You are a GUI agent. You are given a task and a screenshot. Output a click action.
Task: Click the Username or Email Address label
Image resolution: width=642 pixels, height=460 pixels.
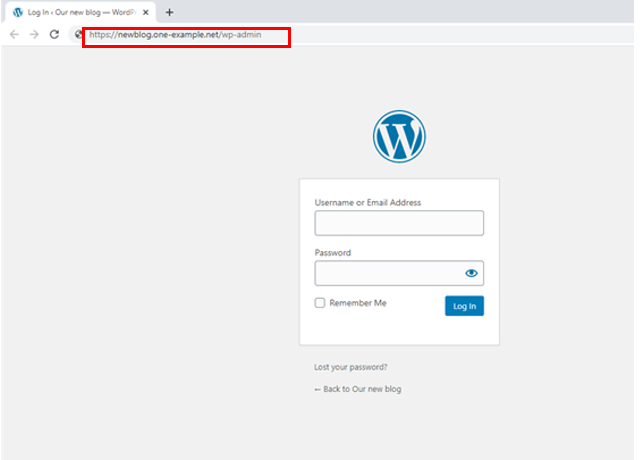(367, 202)
